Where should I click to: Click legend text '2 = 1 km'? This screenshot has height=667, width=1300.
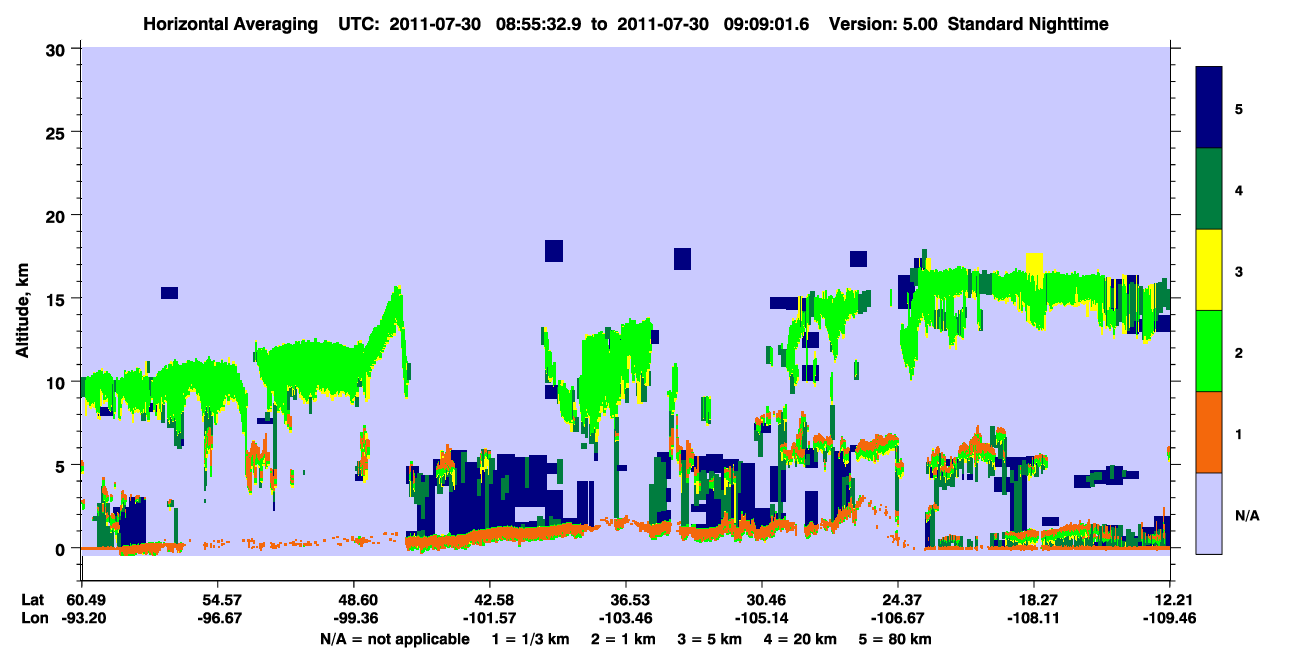(622, 639)
